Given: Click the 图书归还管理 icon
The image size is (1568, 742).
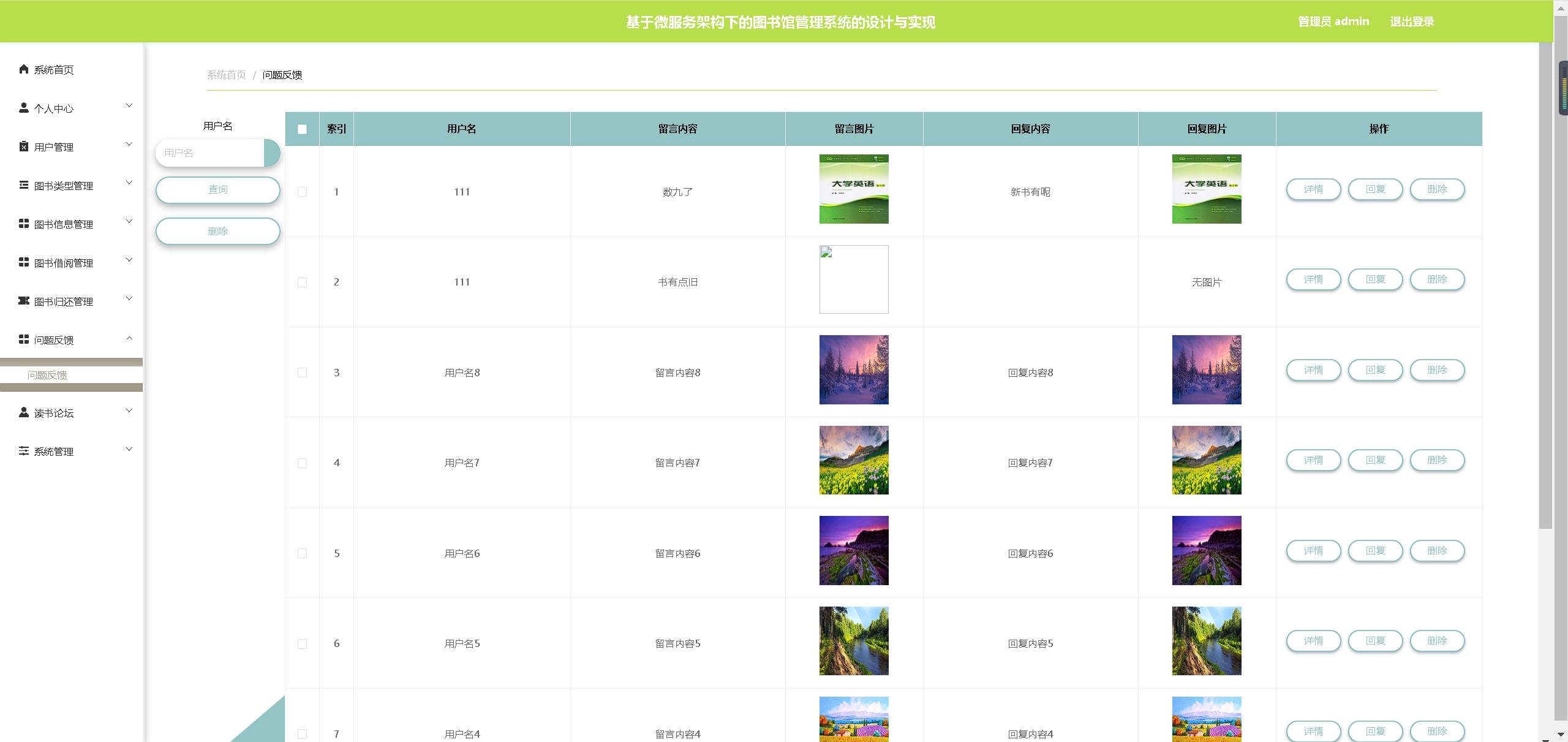Looking at the screenshot, I should tap(23, 301).
